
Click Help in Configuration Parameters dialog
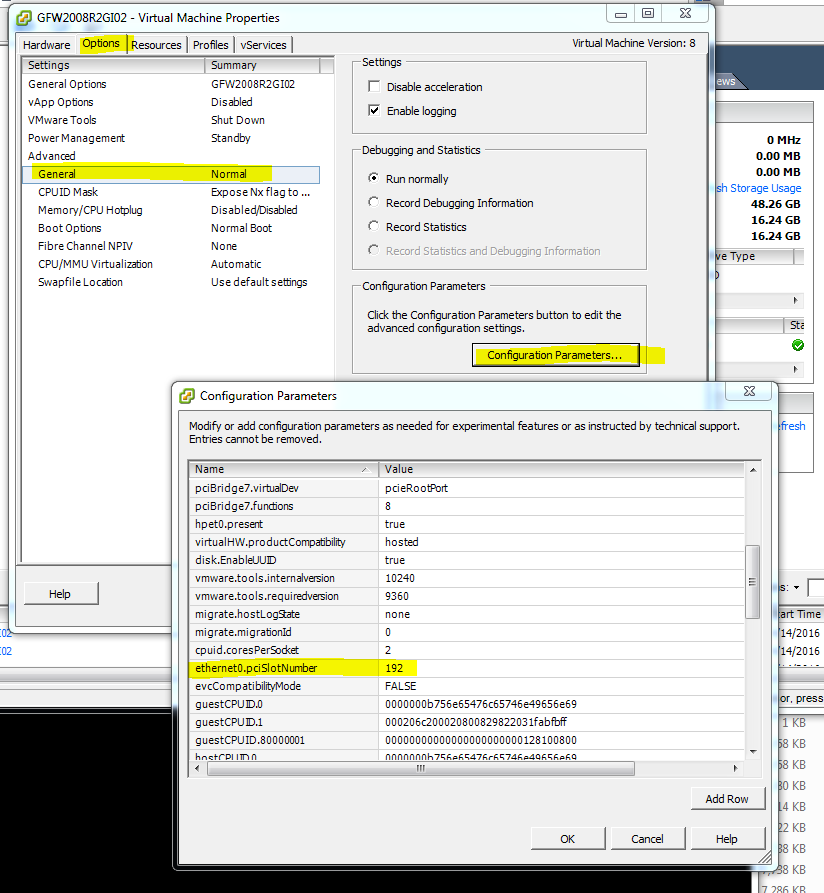727,839
